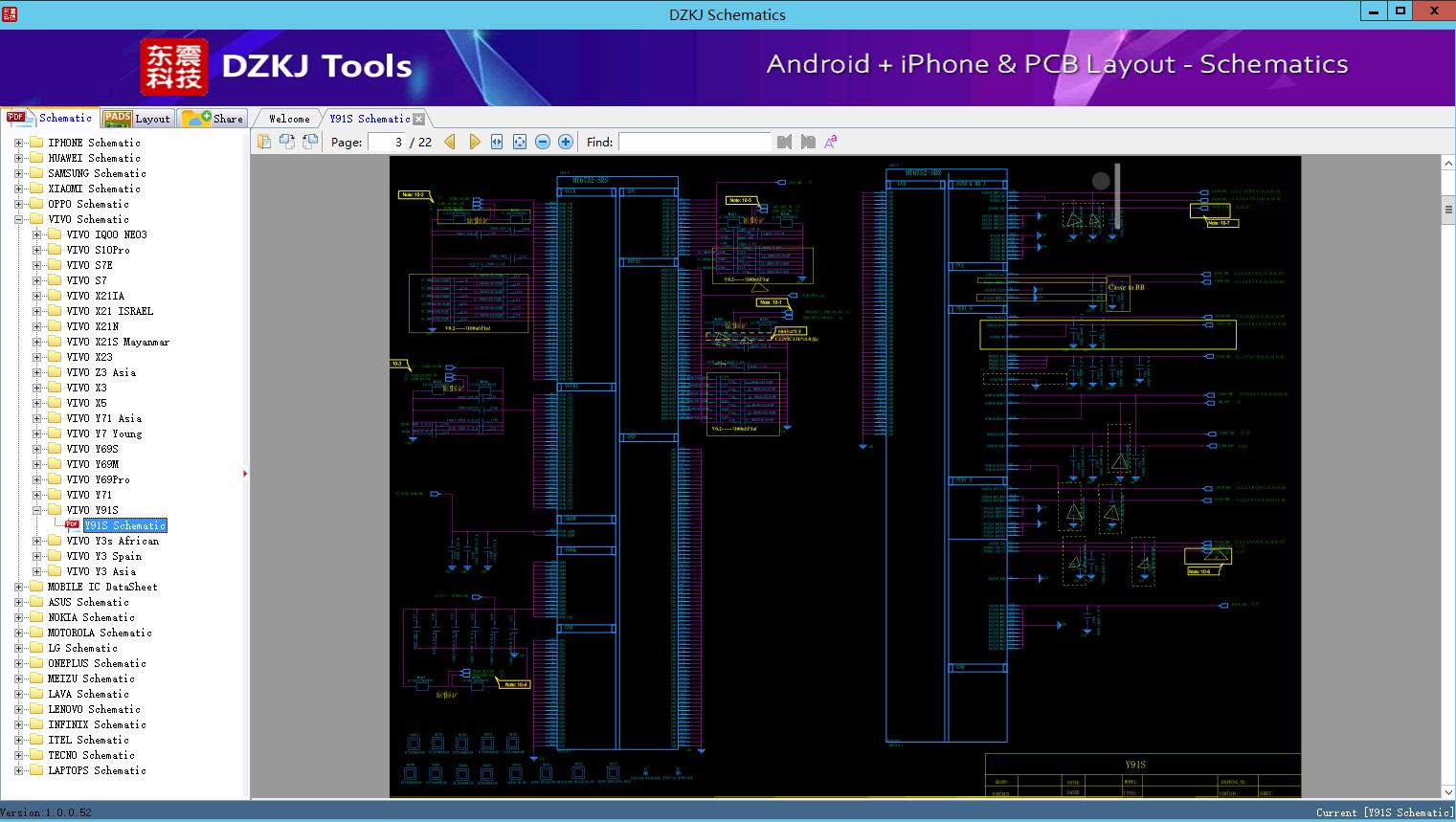The height and width of the screenshot is (822, 1456).
Task: Open the Share tab
Action: 213,119
